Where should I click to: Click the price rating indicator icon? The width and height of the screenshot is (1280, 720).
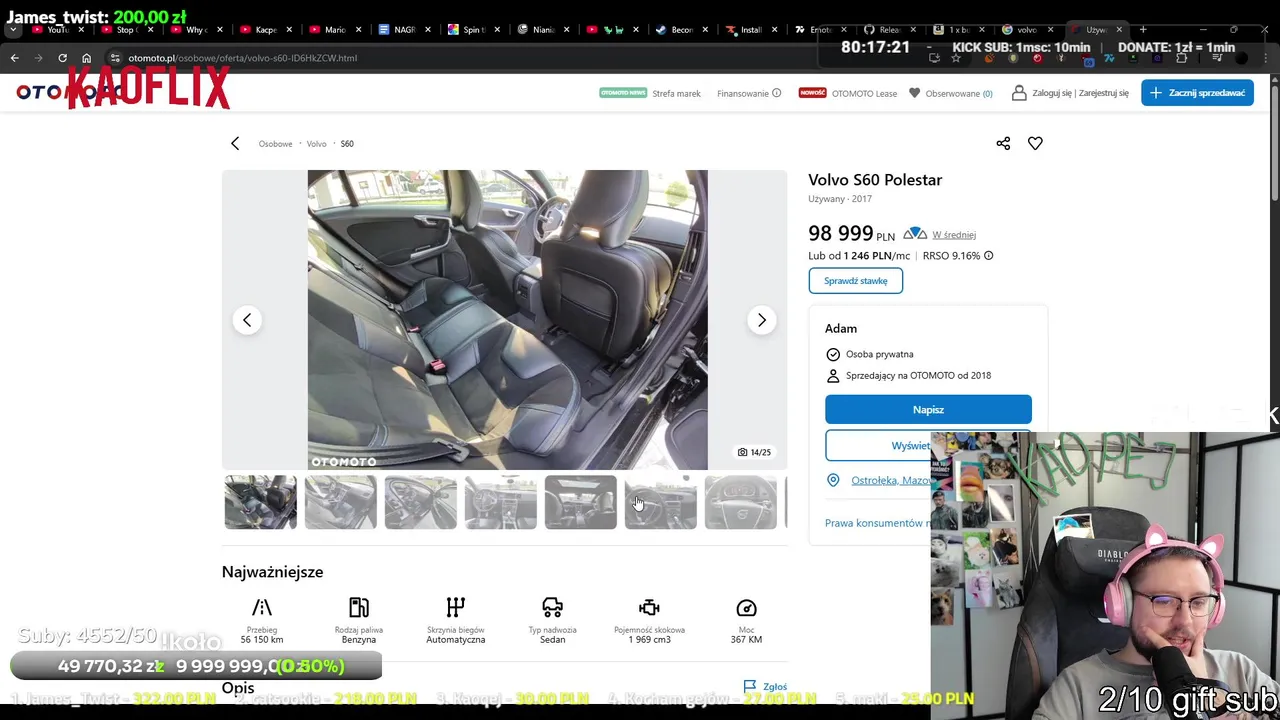click(x=915, y=234)
